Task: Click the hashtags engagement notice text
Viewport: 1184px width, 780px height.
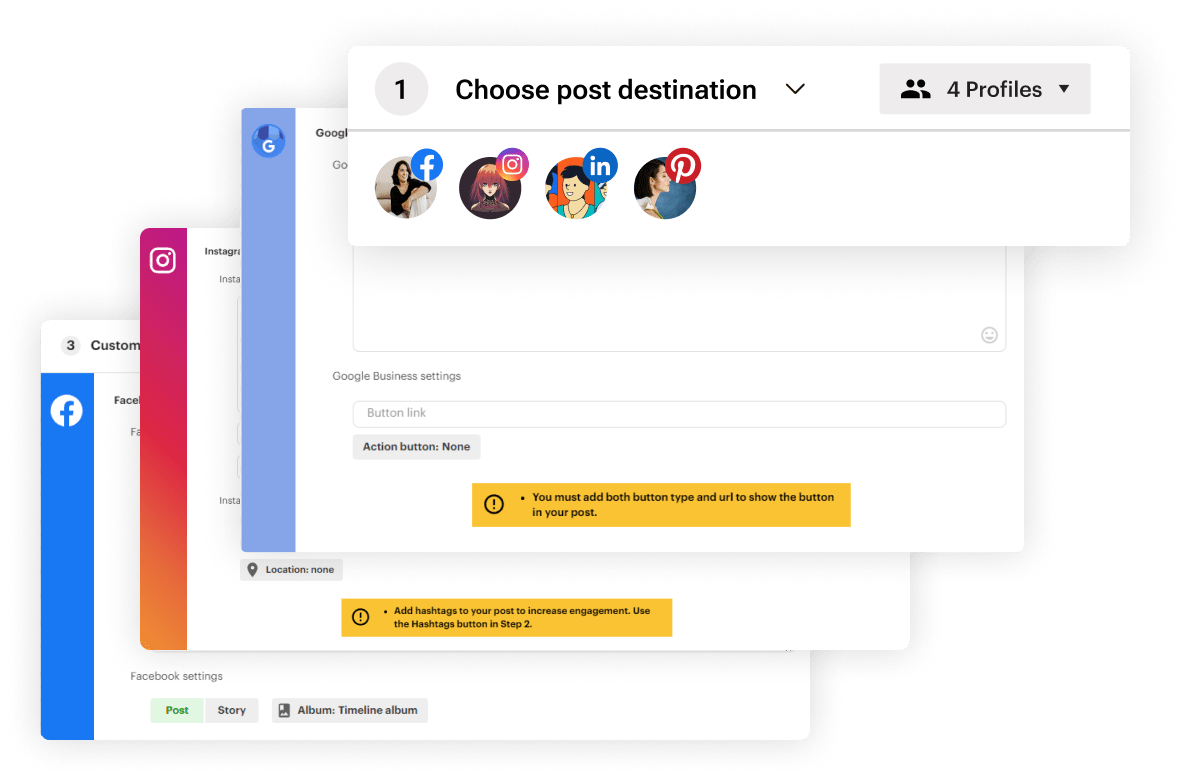Action: (522, 617)
